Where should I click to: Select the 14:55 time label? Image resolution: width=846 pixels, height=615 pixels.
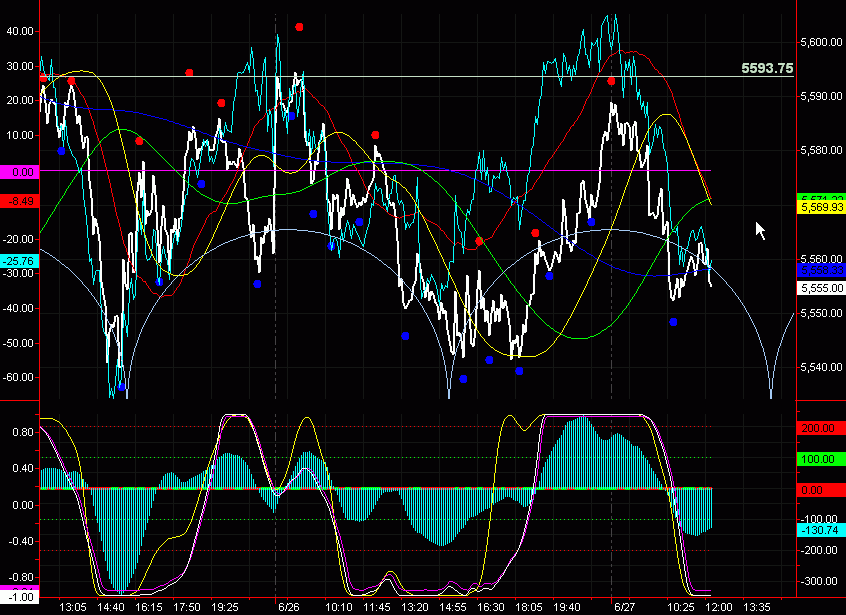click(x=453, y=607)
